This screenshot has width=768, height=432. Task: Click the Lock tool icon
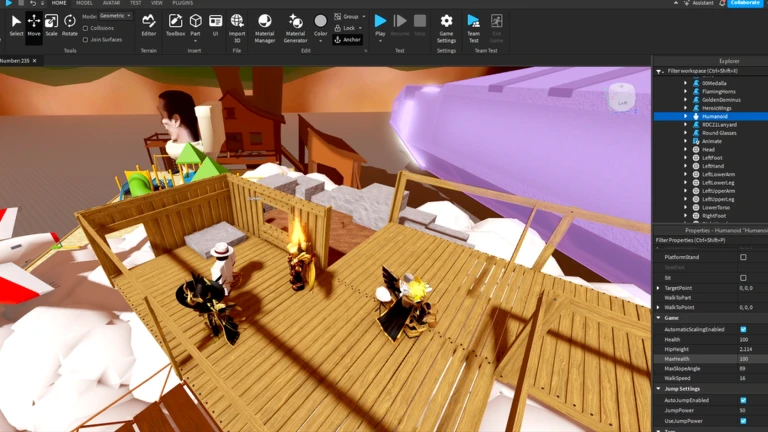point(337,28)
